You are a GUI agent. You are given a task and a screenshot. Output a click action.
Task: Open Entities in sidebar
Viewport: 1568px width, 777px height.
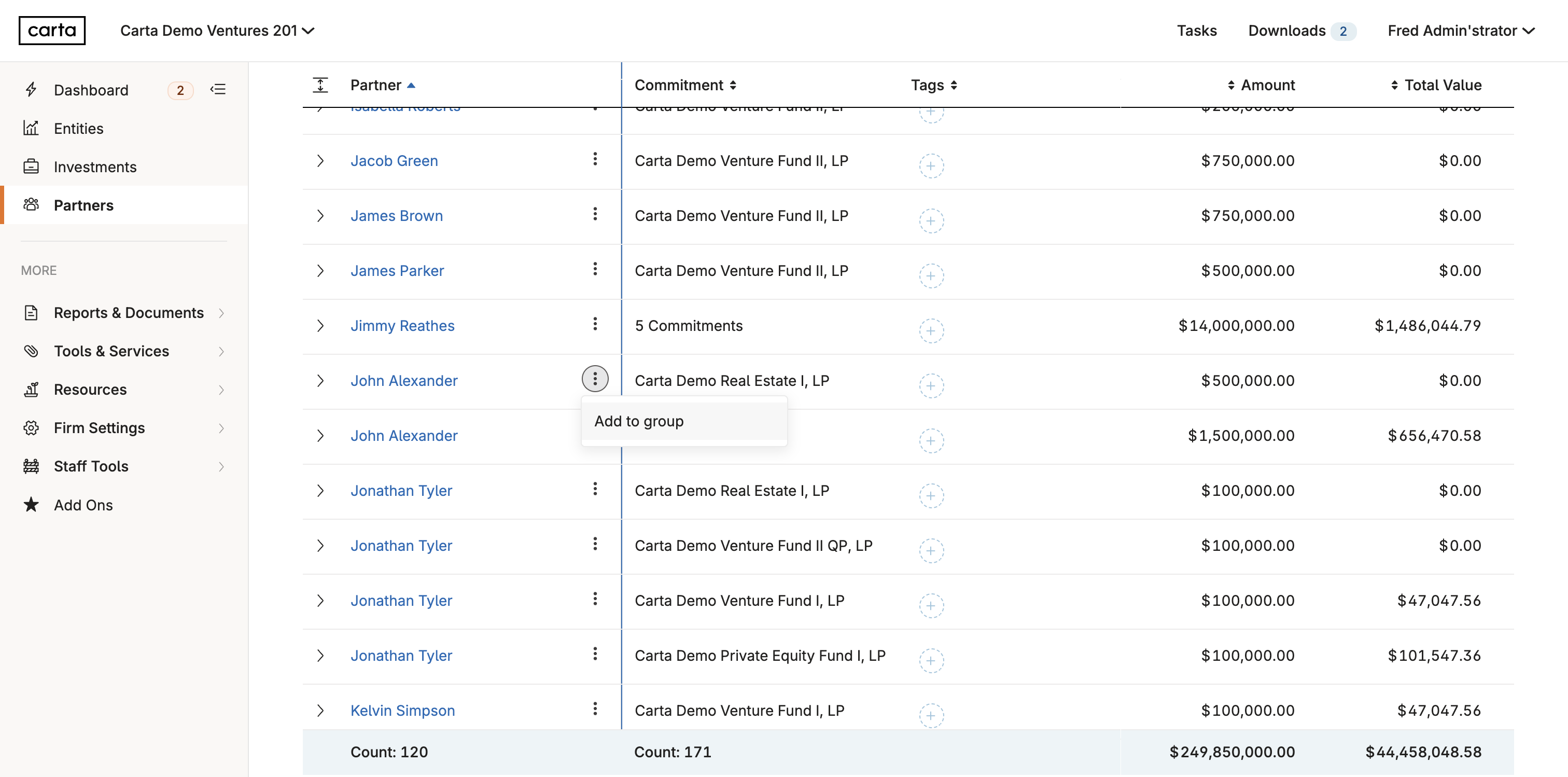(x=78, y=129)
